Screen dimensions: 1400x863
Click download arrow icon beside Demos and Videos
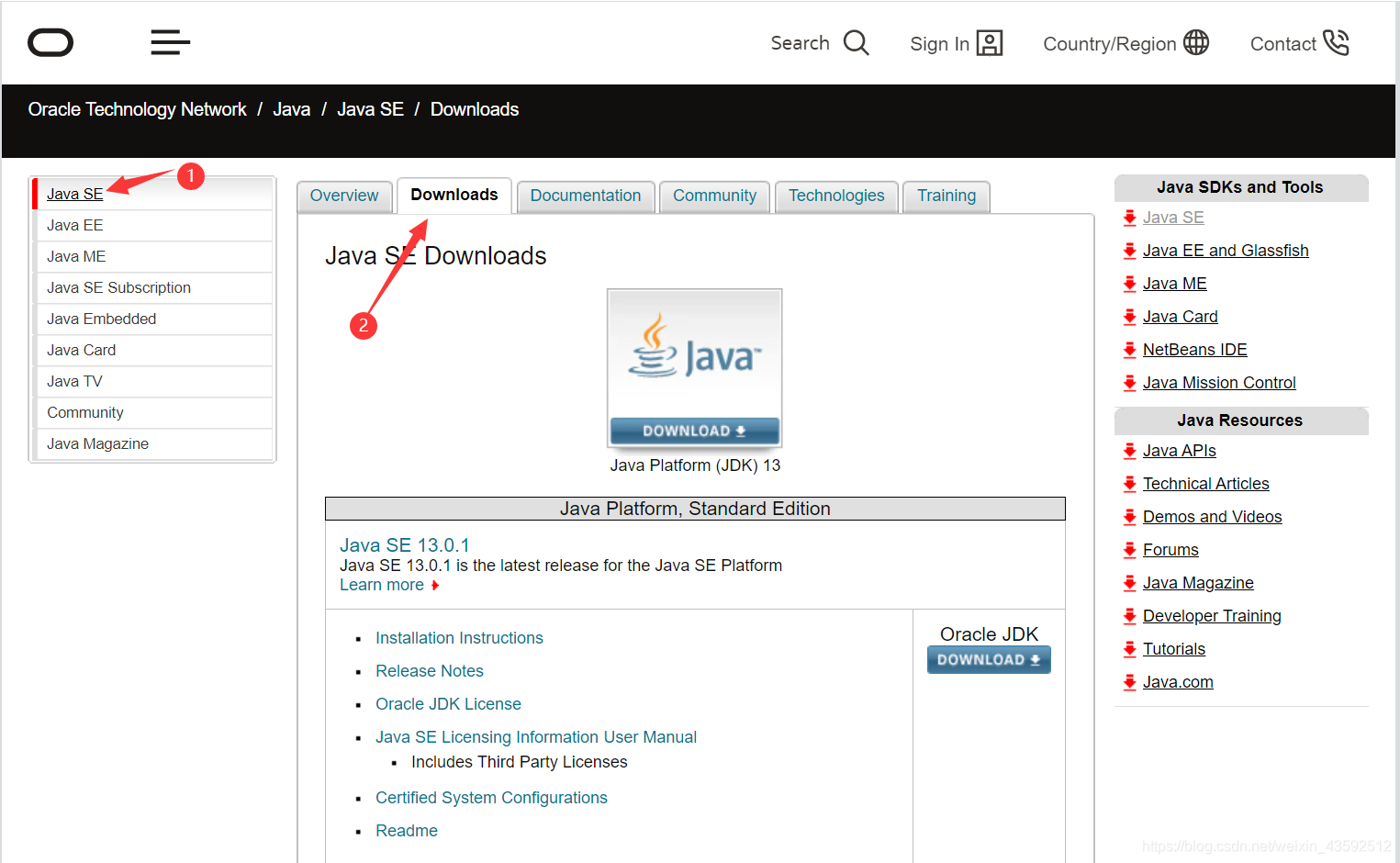click(1129, 517)
